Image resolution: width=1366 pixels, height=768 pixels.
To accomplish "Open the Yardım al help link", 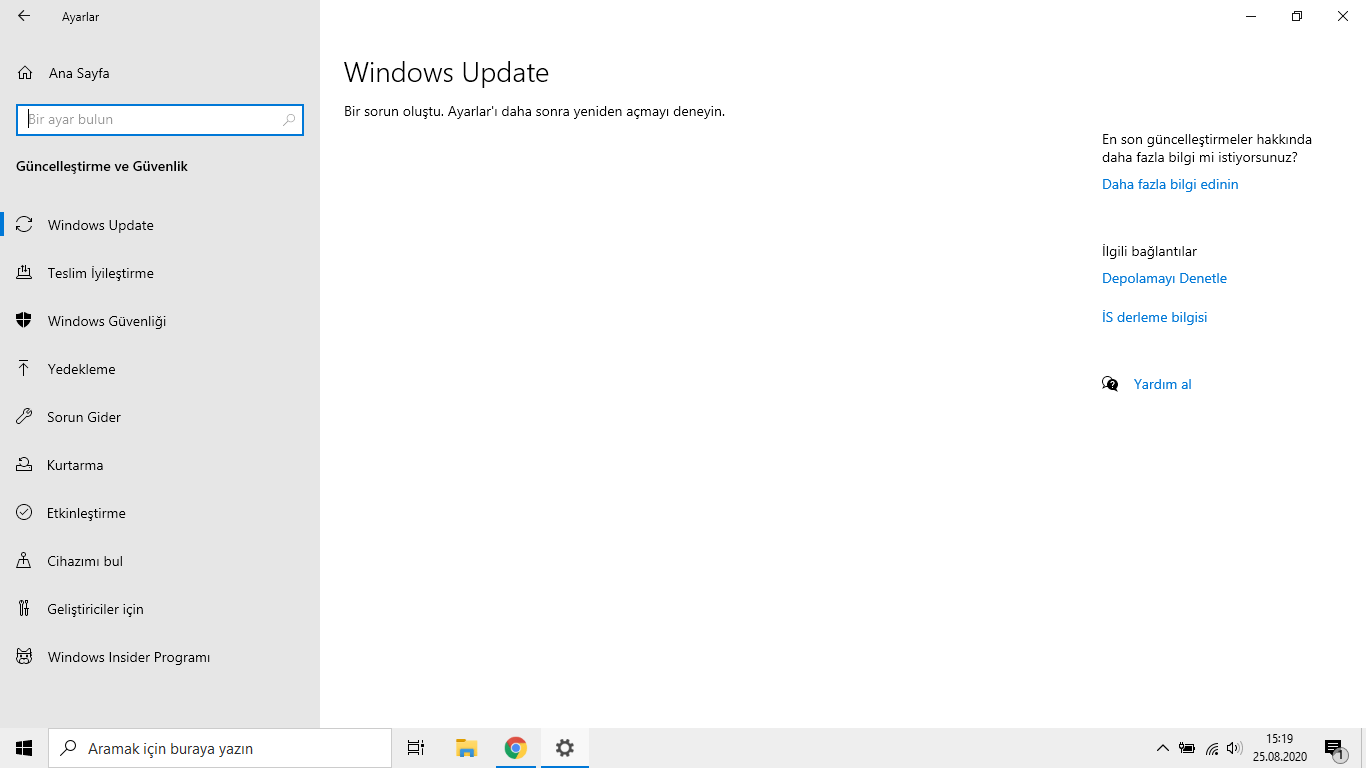I will pos(1162,384).
